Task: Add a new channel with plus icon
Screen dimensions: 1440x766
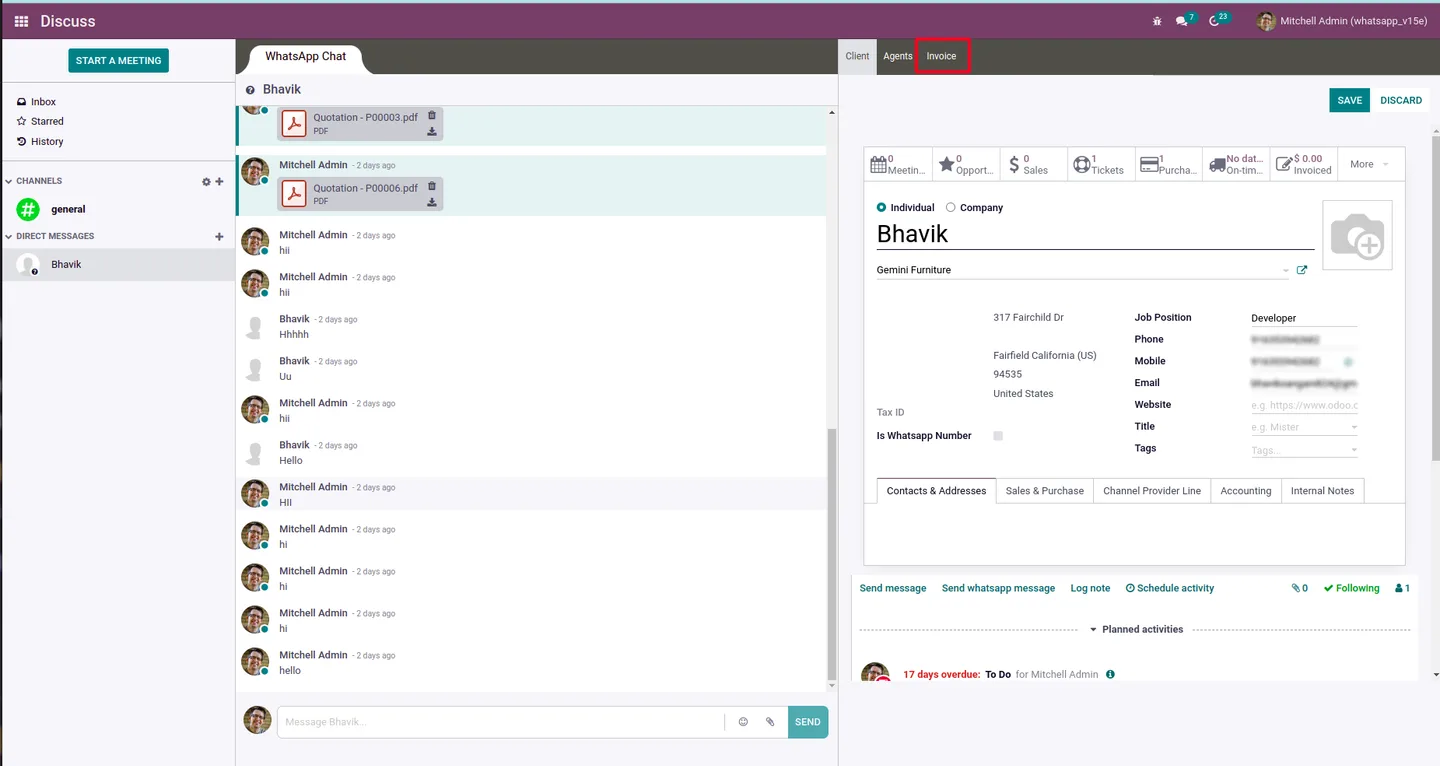Action: pos(219,182)
